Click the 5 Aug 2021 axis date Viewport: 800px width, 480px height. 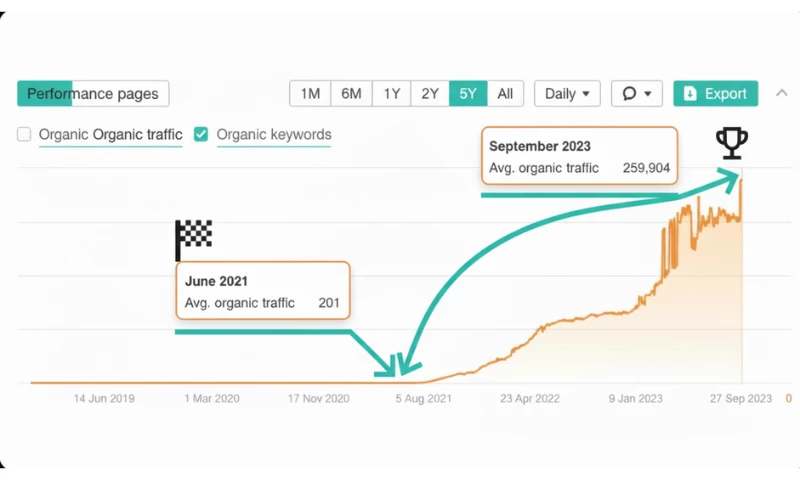[423, 398]
